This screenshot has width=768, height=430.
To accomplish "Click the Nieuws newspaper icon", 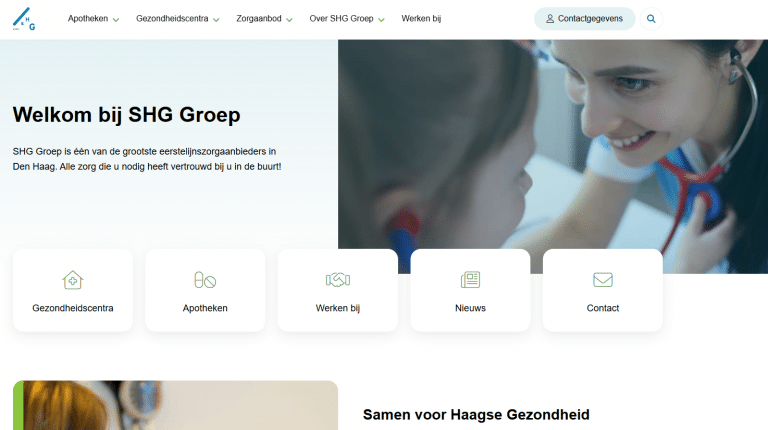I will click(470, 280).
